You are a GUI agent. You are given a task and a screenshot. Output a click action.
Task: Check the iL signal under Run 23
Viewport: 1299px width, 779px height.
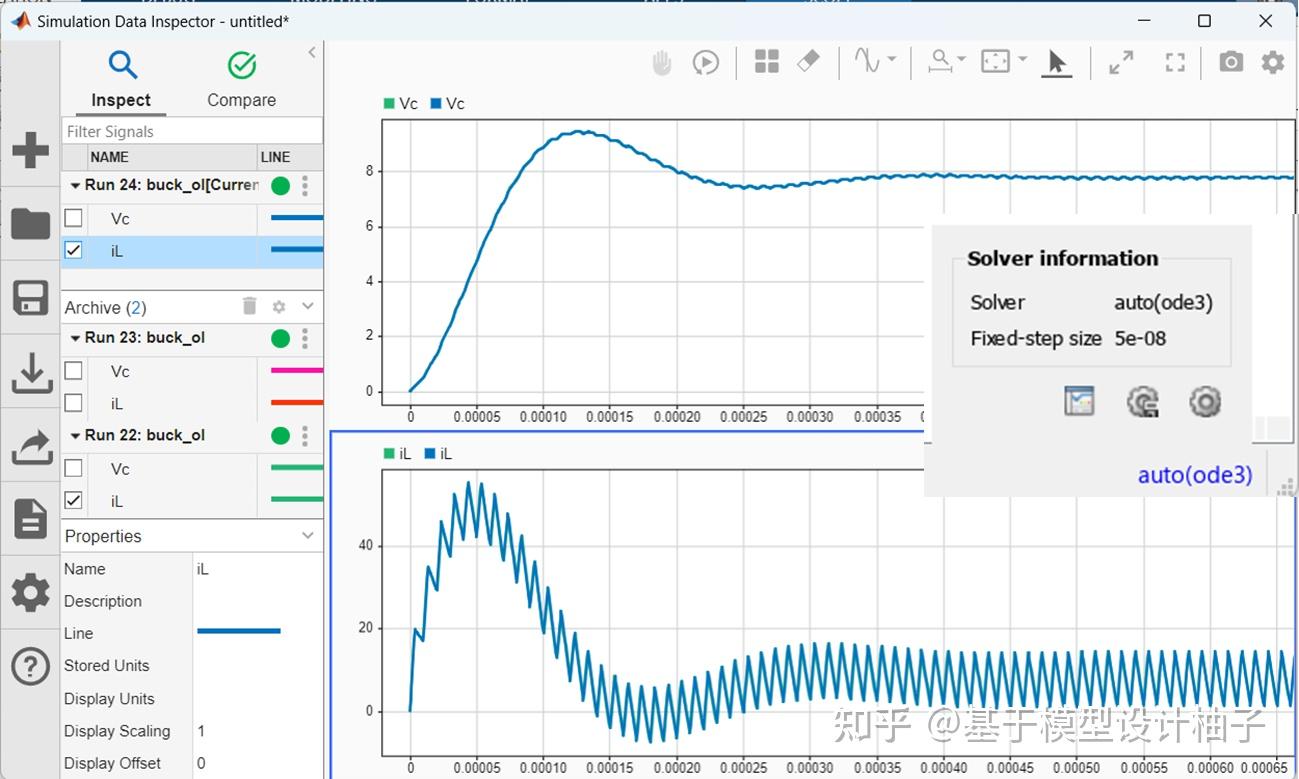point(73,403)
